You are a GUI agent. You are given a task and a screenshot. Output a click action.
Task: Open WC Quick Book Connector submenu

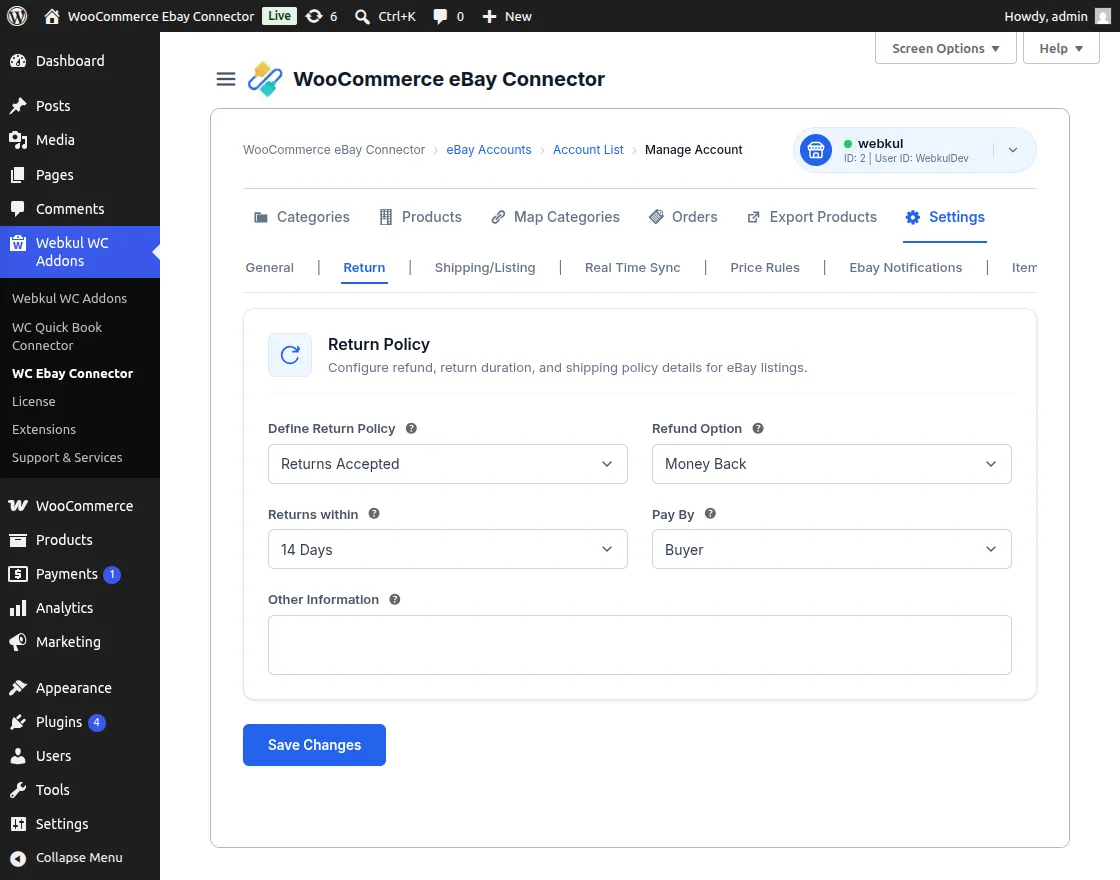coord(57,336)
